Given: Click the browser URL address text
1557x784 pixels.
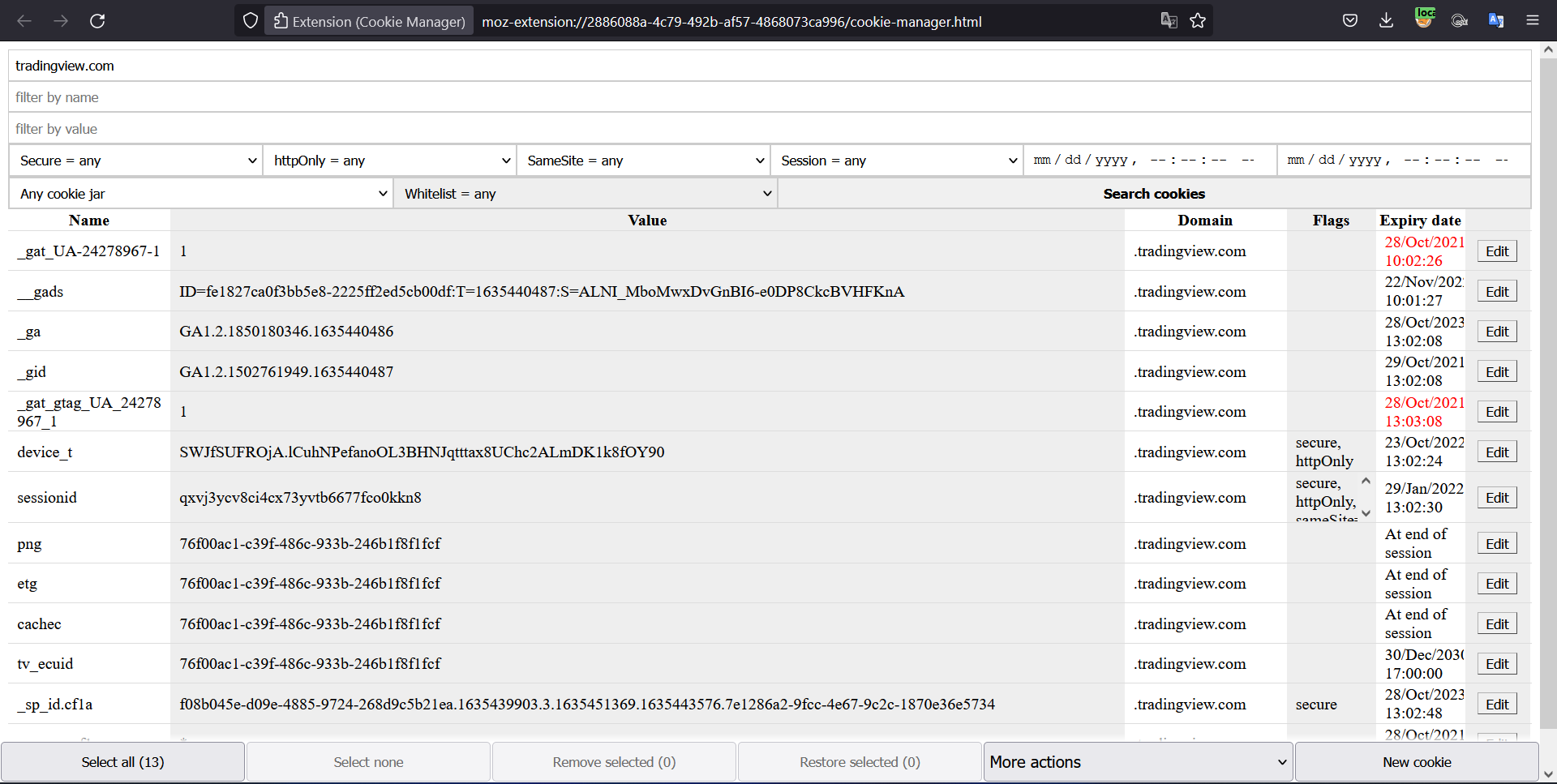Looking at the screenshot, I should [731, 22].
